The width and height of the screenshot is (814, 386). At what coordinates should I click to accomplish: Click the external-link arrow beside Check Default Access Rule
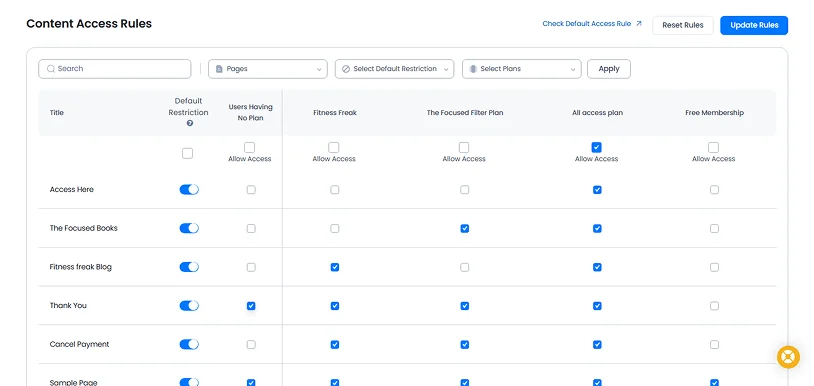pyautogui.click(x=639, y=23)
